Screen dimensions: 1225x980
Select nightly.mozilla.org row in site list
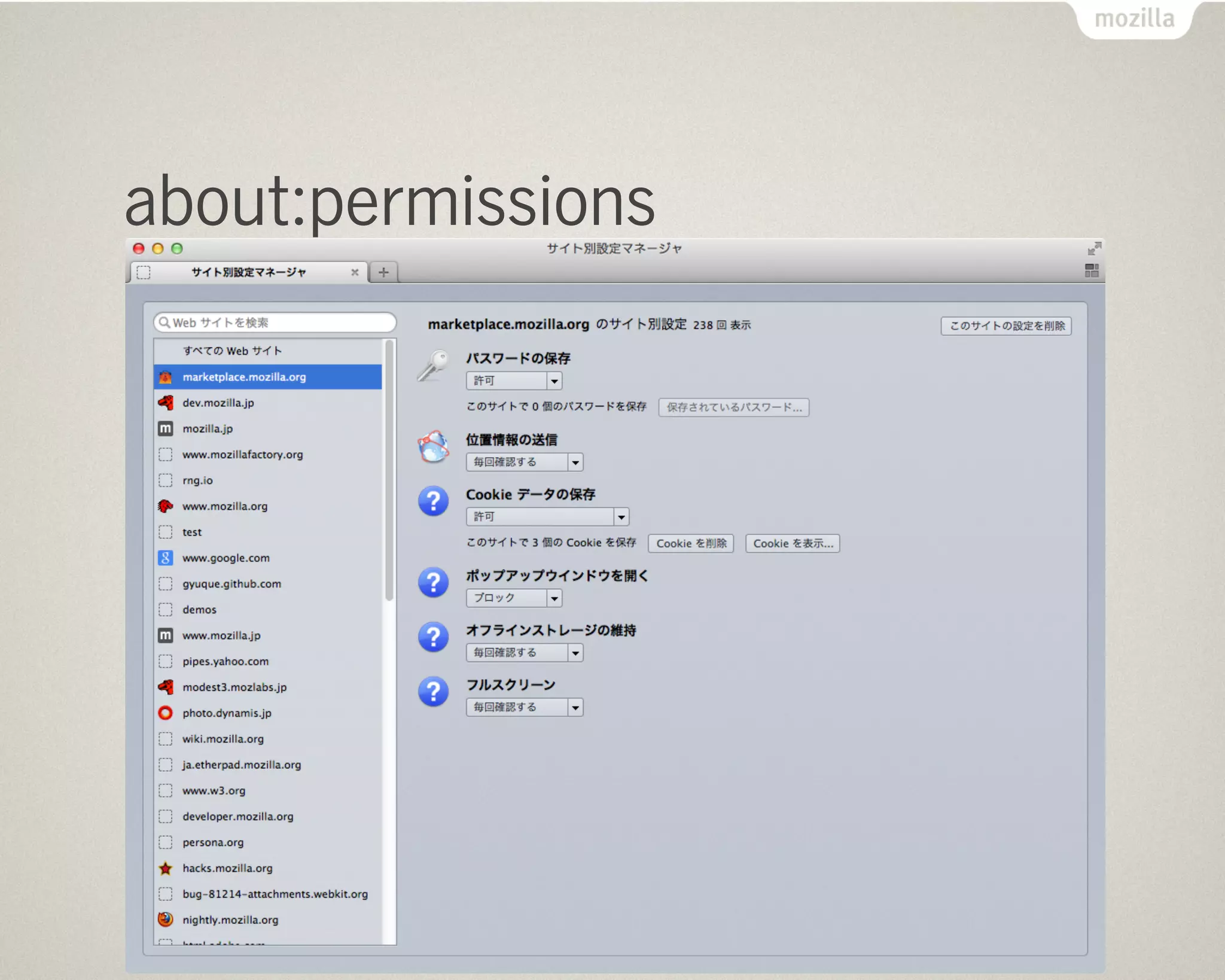point(268,920)
